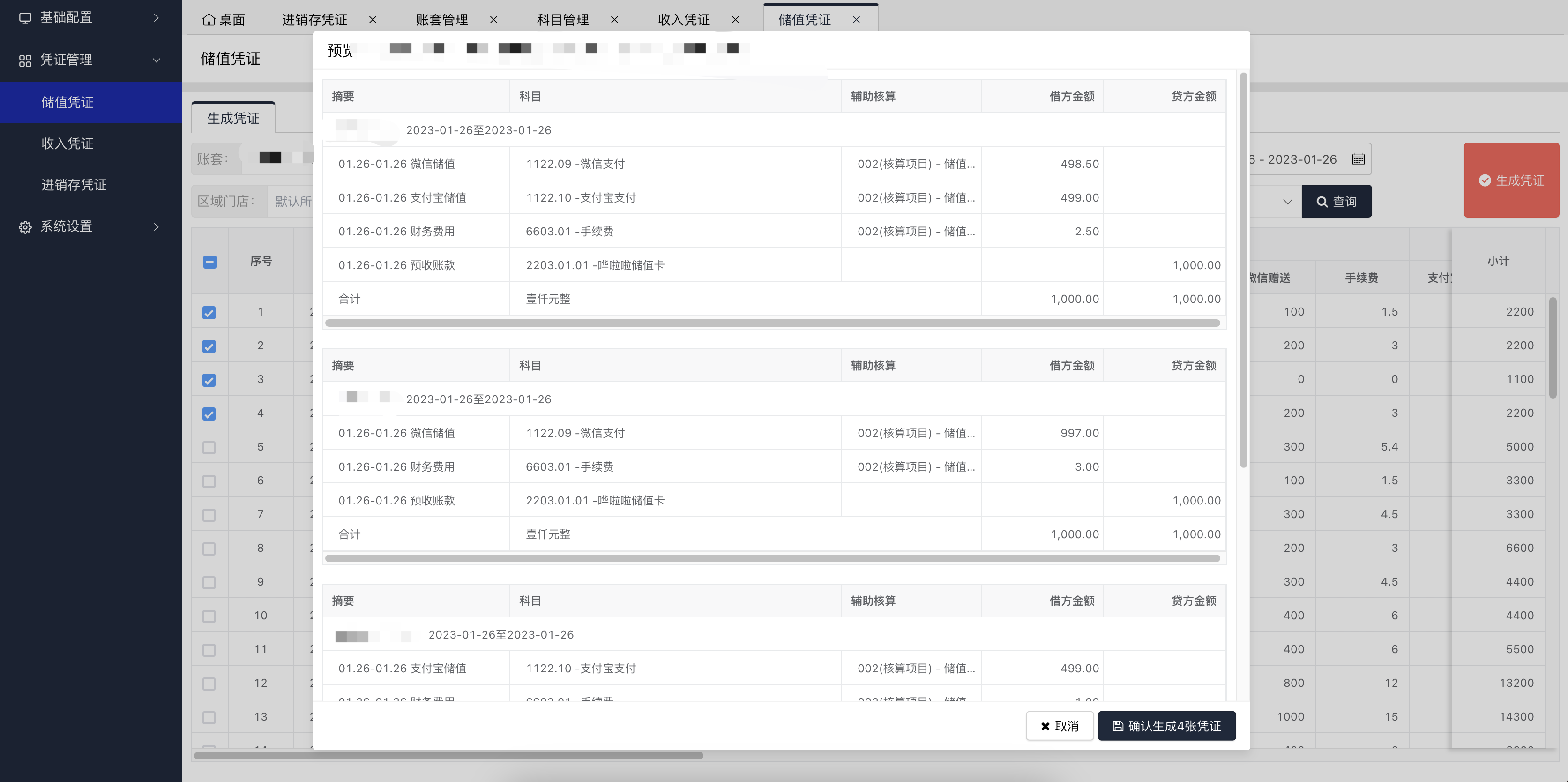Screen dimensions: 1568x782
Task: Click second voucher's horizontal scrollbar
Action: tap(772, 558)
